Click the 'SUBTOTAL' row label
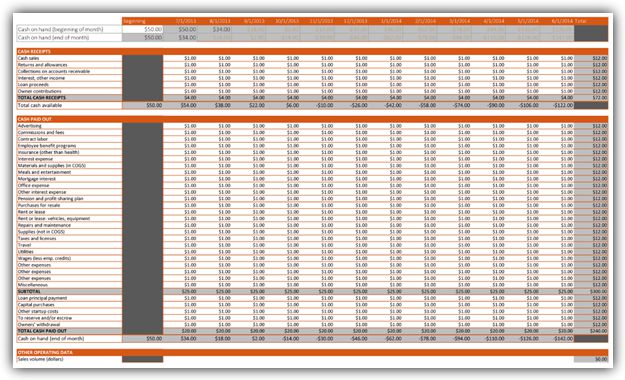 pyautogui.click(x=29, y=291)
